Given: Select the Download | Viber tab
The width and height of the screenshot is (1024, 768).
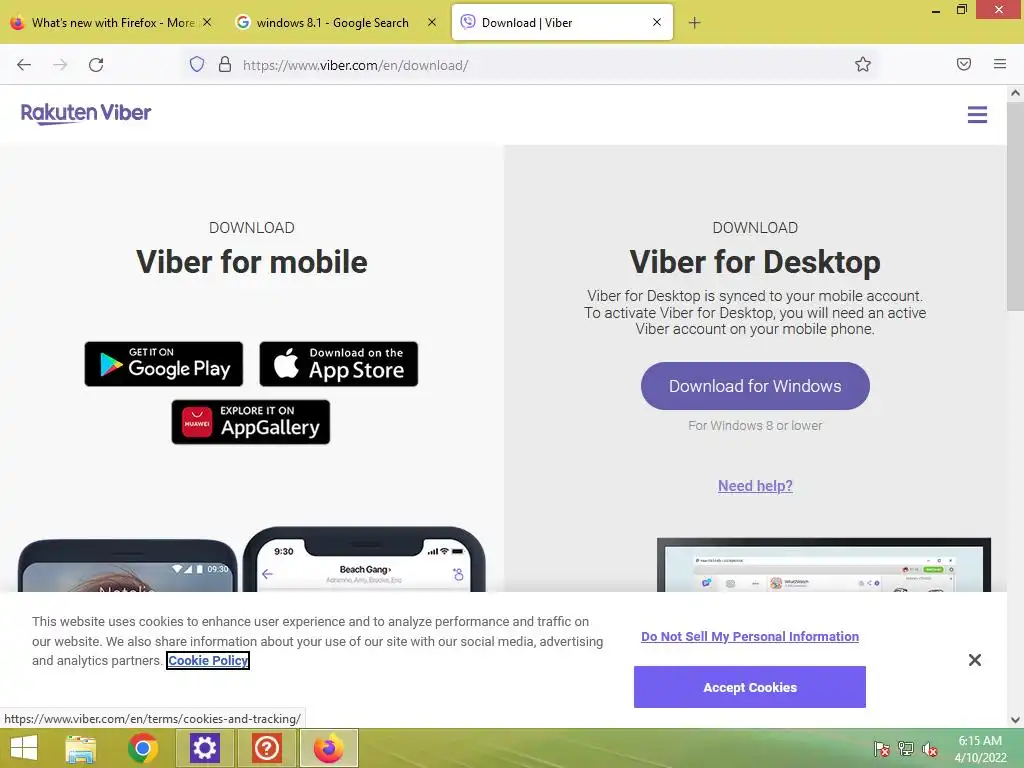Looking at the screenshot, I should (562, 23).
